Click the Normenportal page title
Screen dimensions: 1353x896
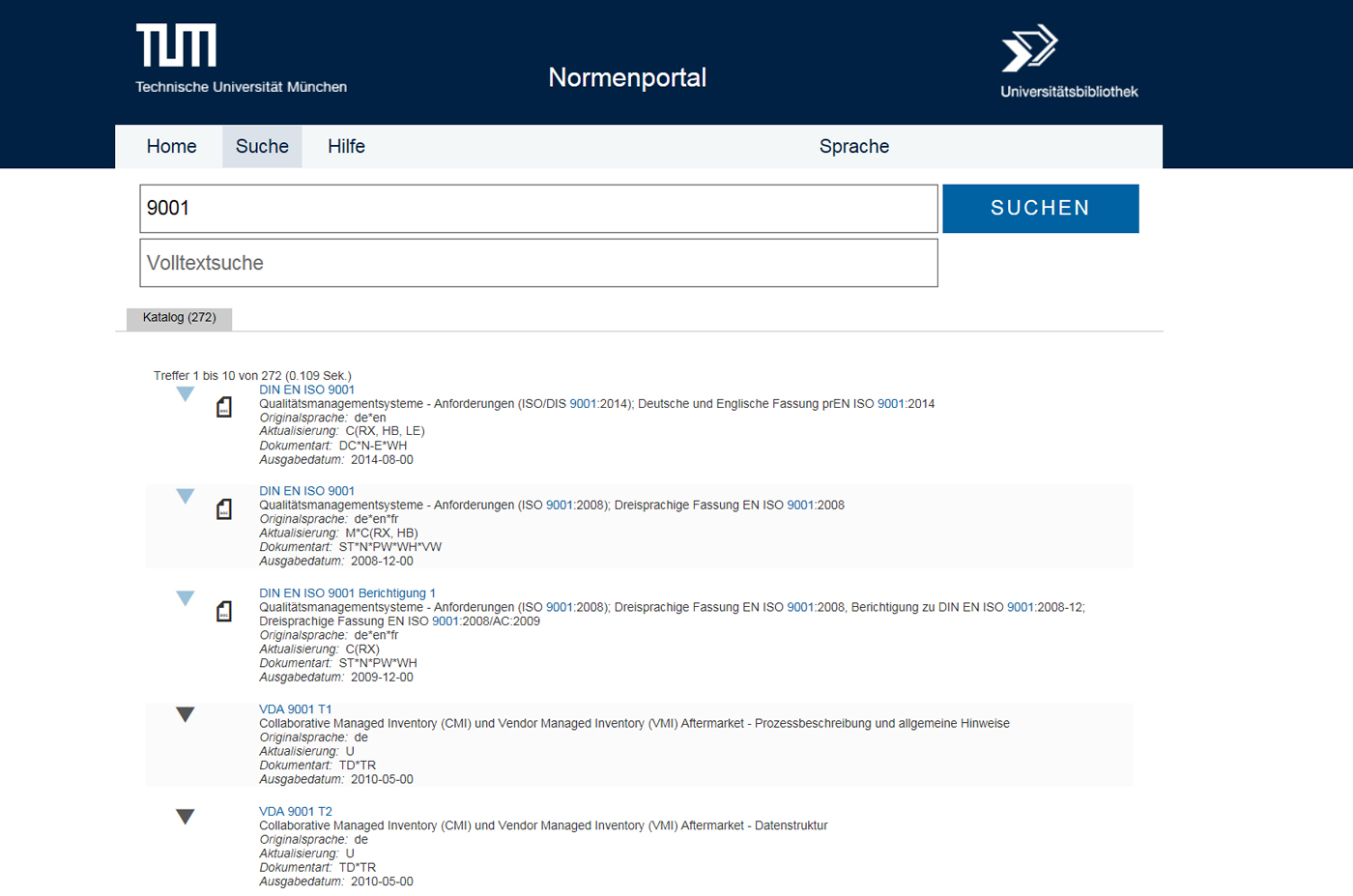[x=627, y=77]
